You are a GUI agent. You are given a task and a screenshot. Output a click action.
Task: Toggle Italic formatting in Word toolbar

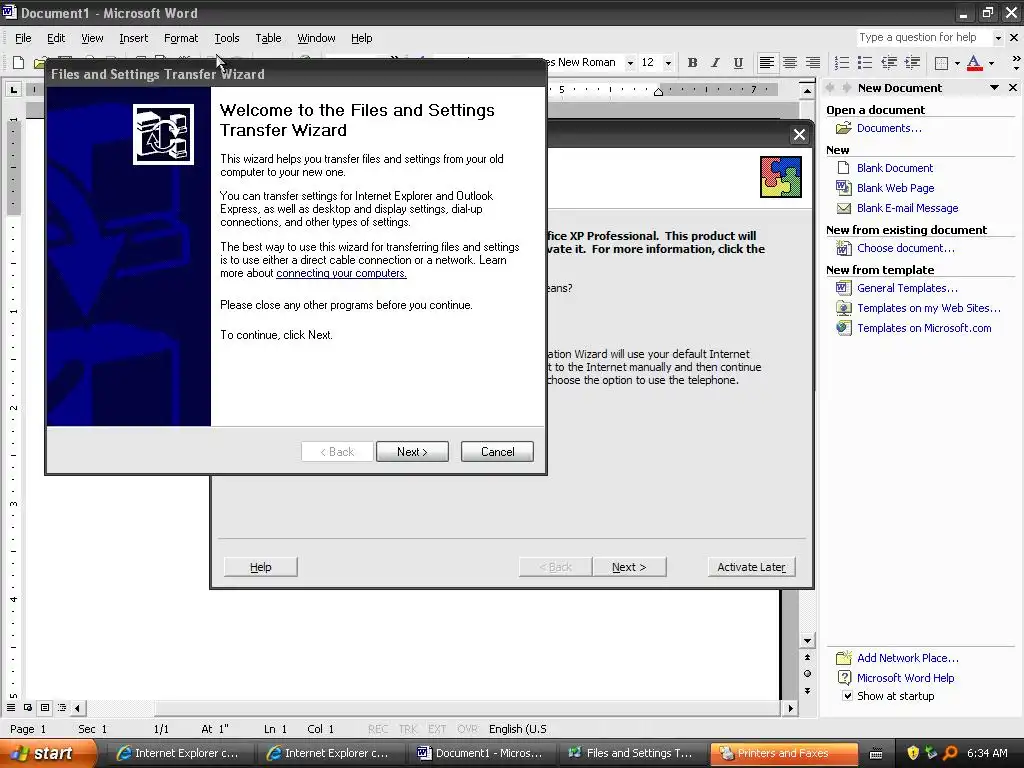[715, 63]
